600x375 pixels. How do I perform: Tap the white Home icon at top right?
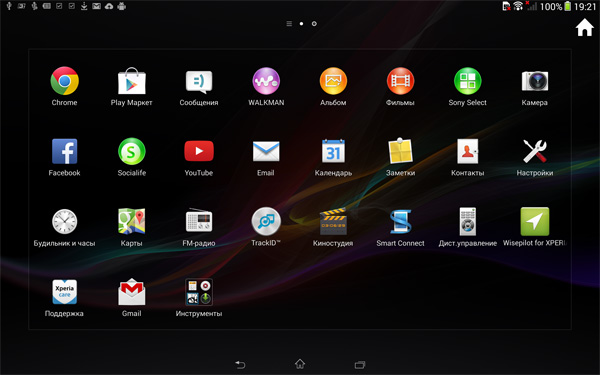click(585, 28)
